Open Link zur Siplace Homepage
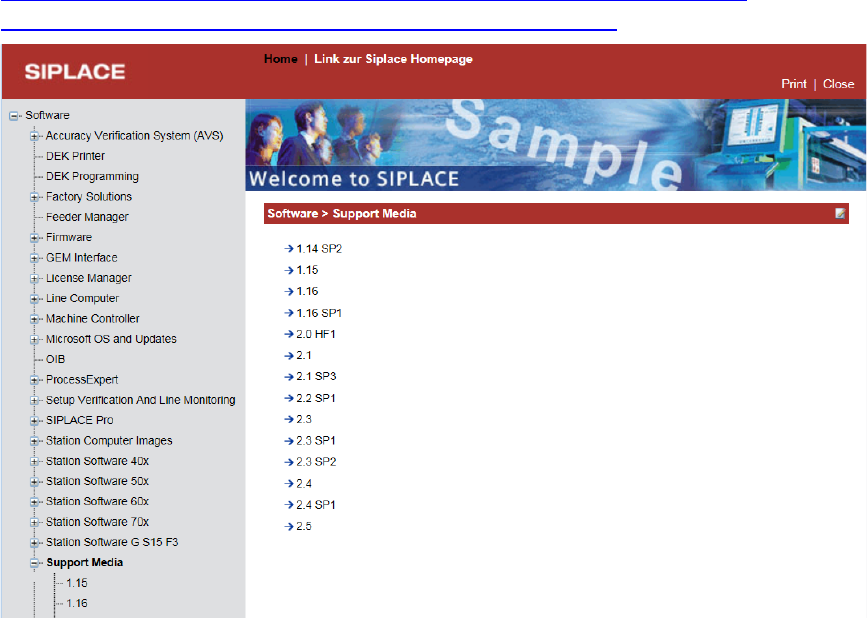The height and width of the screenshot is (618, 867). pos(393,59)
